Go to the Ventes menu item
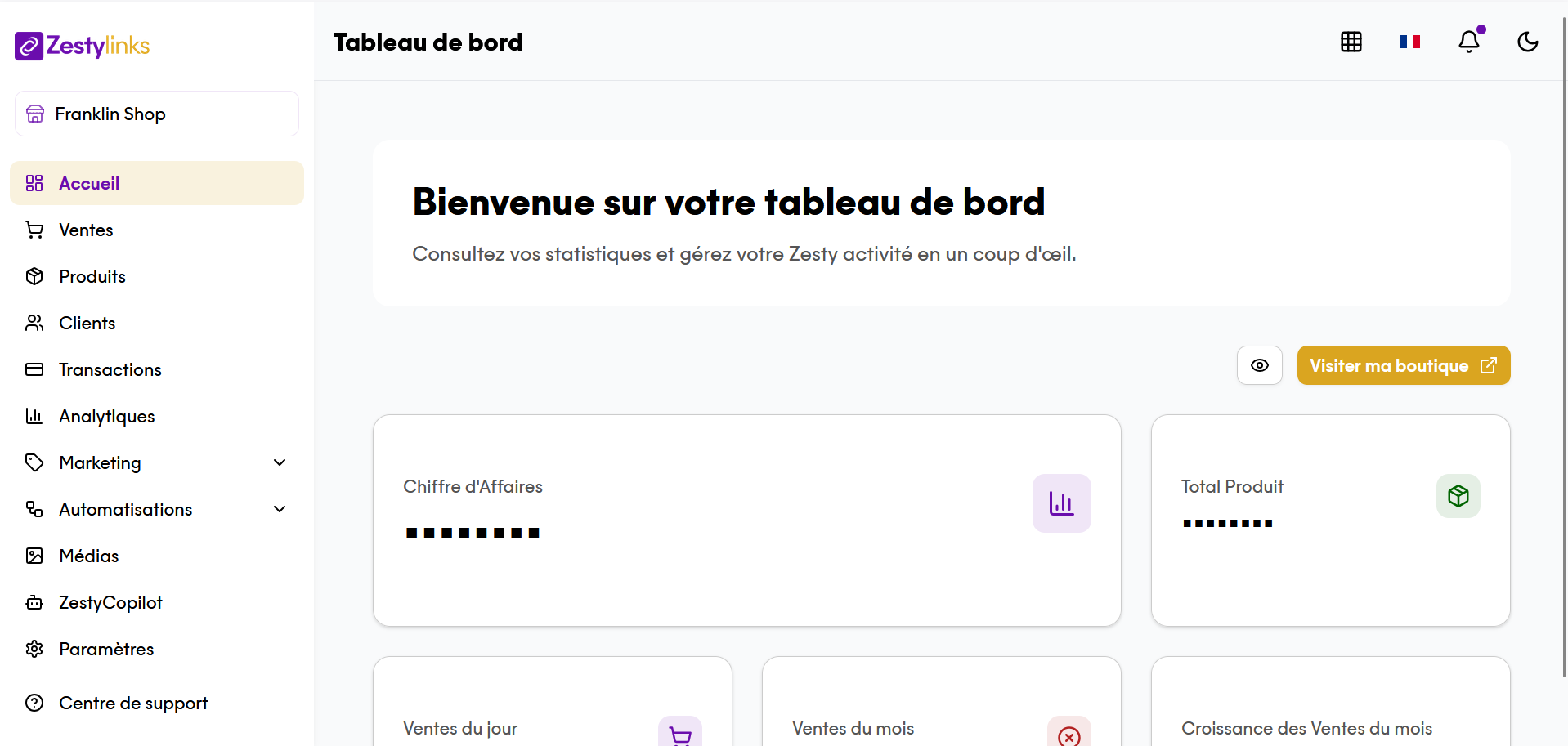Screen dimensions: 1568x746 pyautogui.click(x=86, y=230)
